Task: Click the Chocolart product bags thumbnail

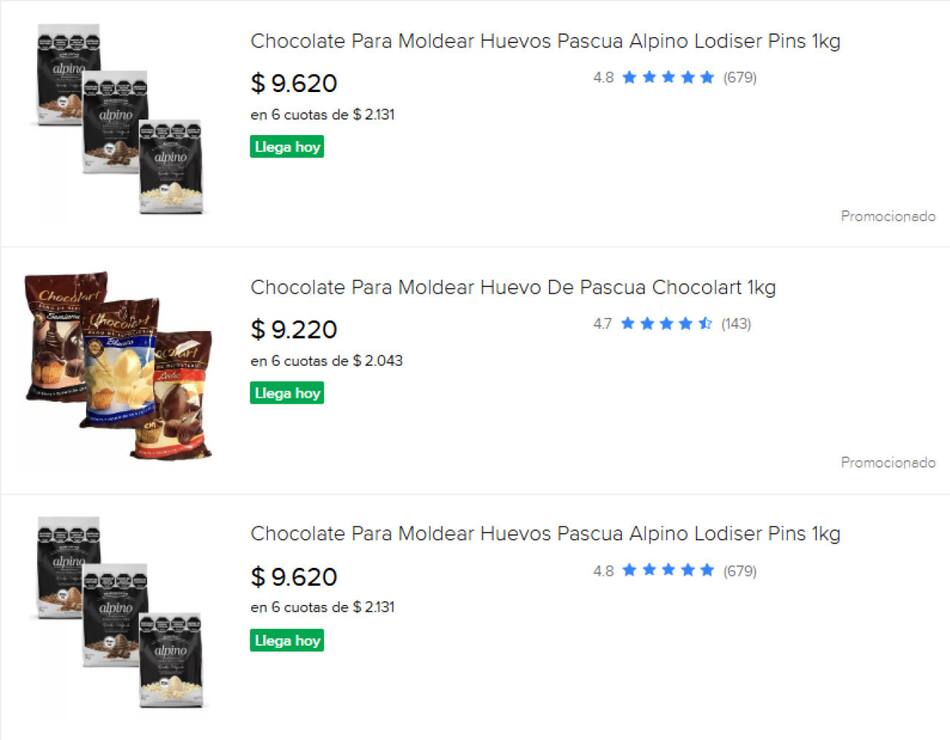Action: tap(118, 364)
